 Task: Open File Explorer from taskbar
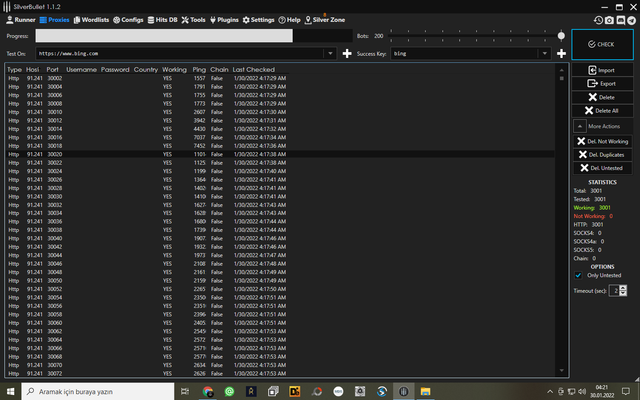click(425, 391)
